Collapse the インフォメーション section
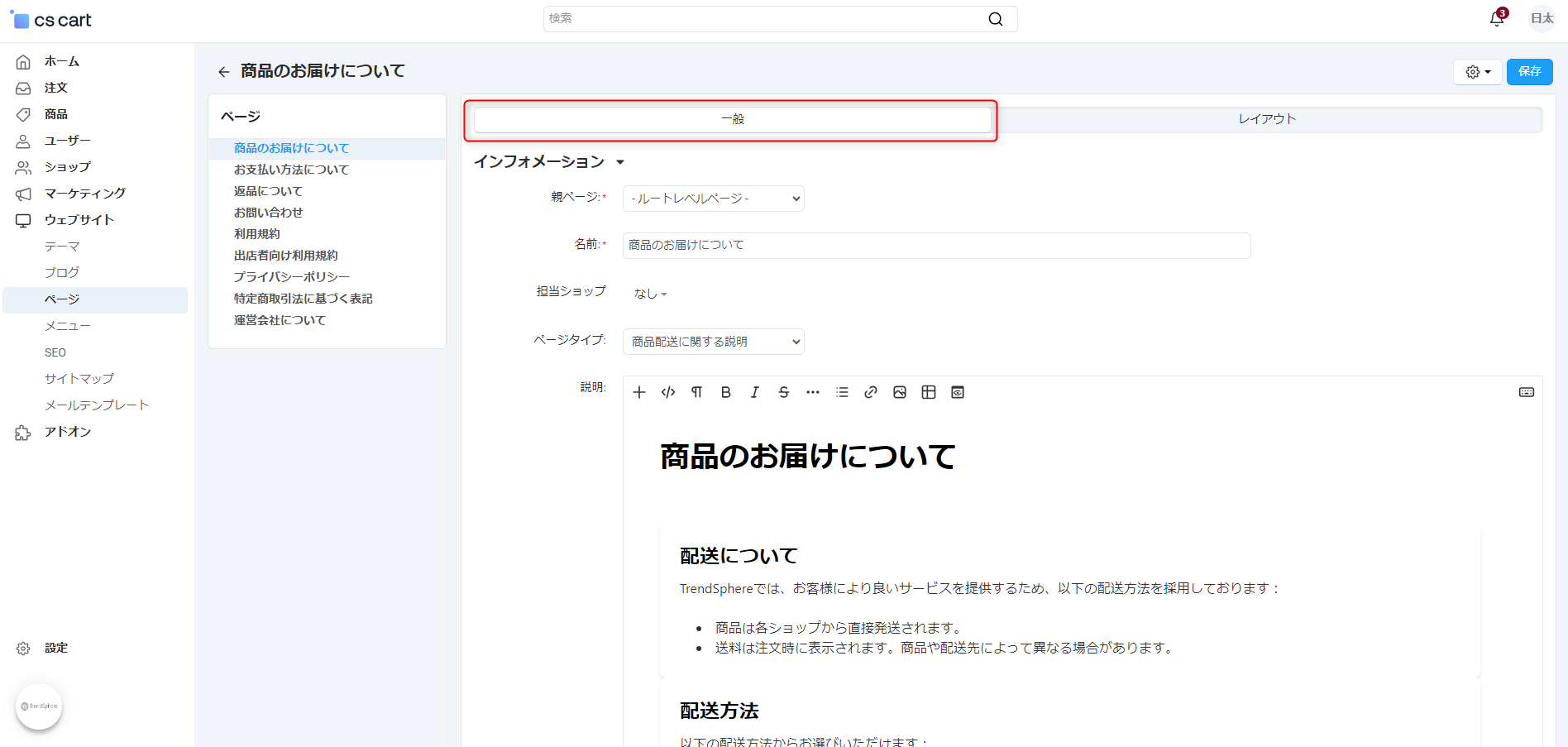Image resolution: width=1568 pixels, height=747 pixels. click(x=549, y=162)
